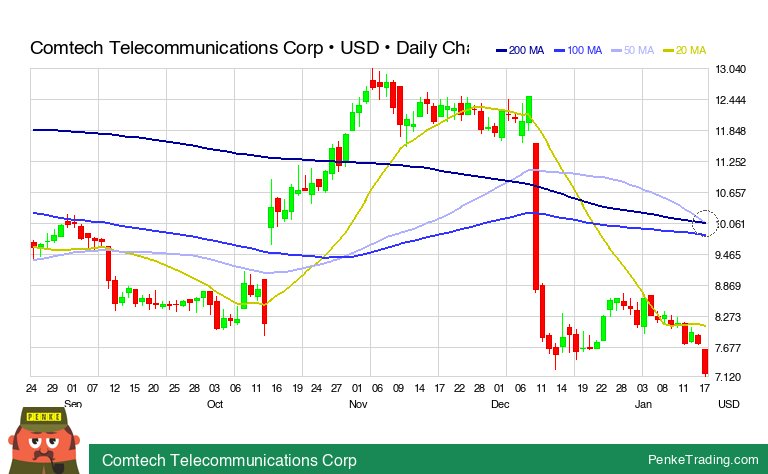Image resolution: width=768 pixels, height=474 pixels.
Task: Click the 13.040 price axis label
Action: pos(730,69)
